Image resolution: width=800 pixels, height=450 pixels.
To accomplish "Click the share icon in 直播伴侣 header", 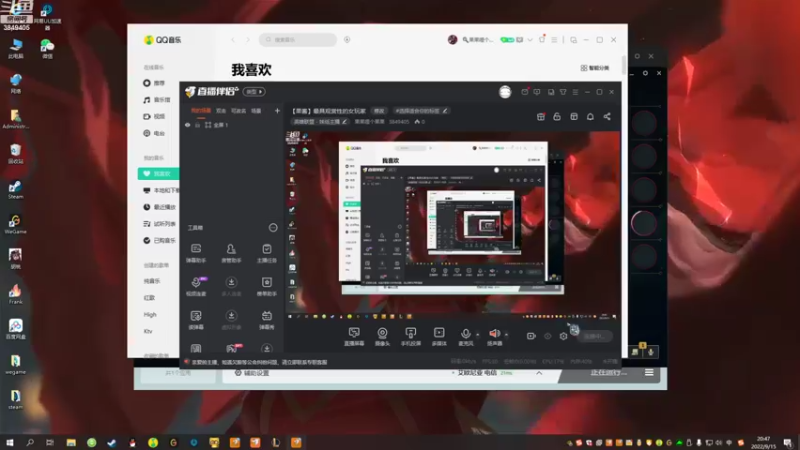I will [x=607, y=117].
